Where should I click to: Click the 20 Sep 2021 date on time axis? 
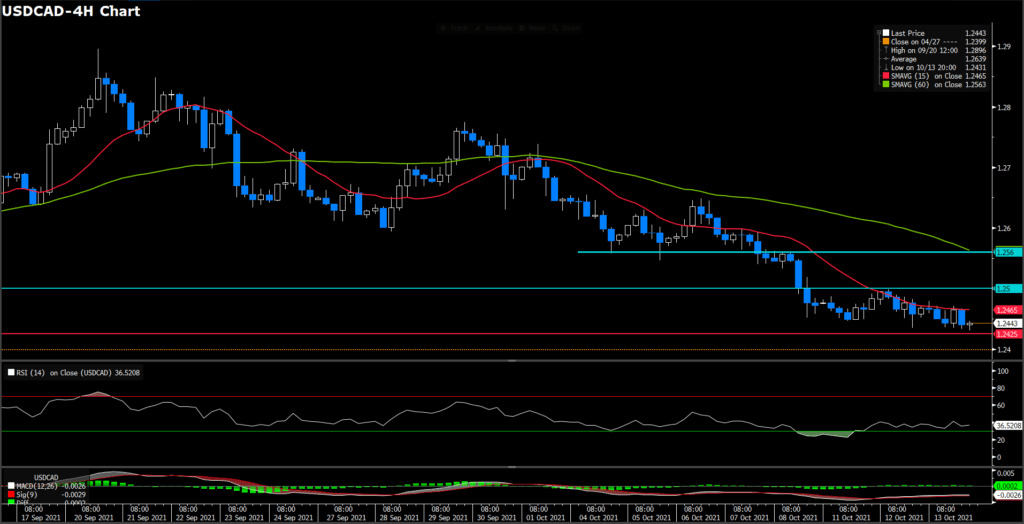tap(93, 517)
